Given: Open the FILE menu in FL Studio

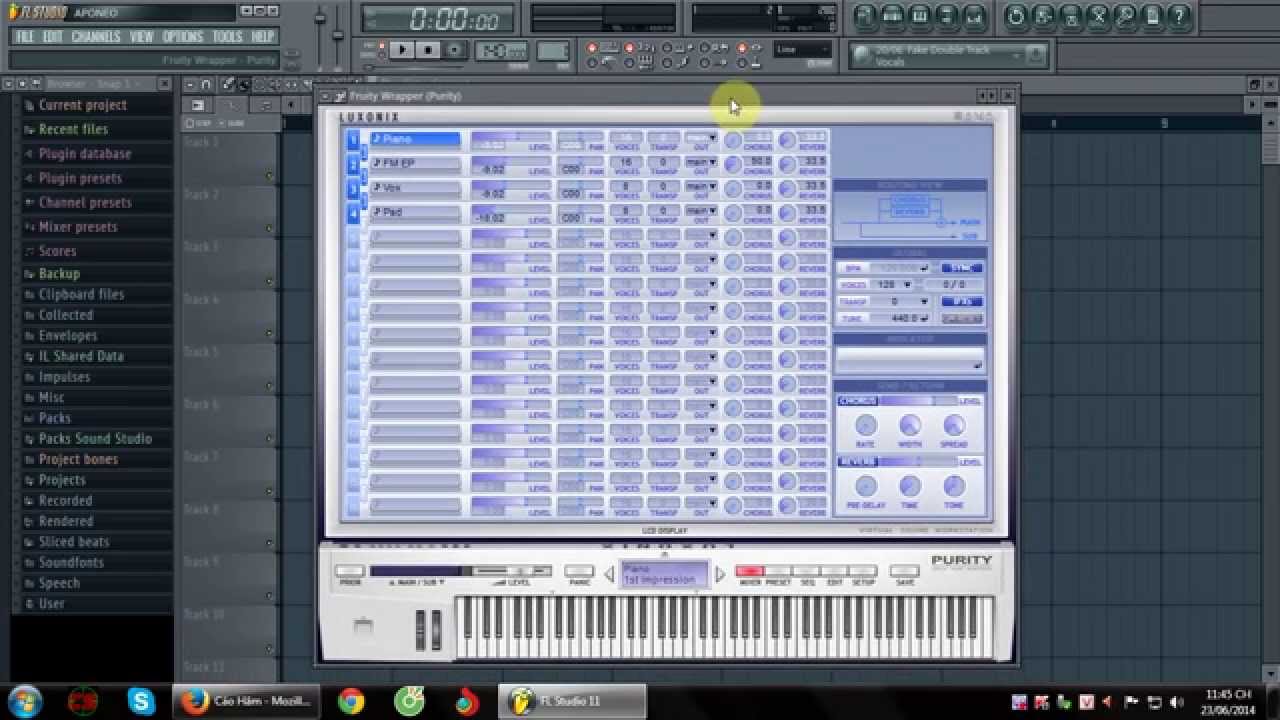Looking at the screenshot, I should 25,37.
